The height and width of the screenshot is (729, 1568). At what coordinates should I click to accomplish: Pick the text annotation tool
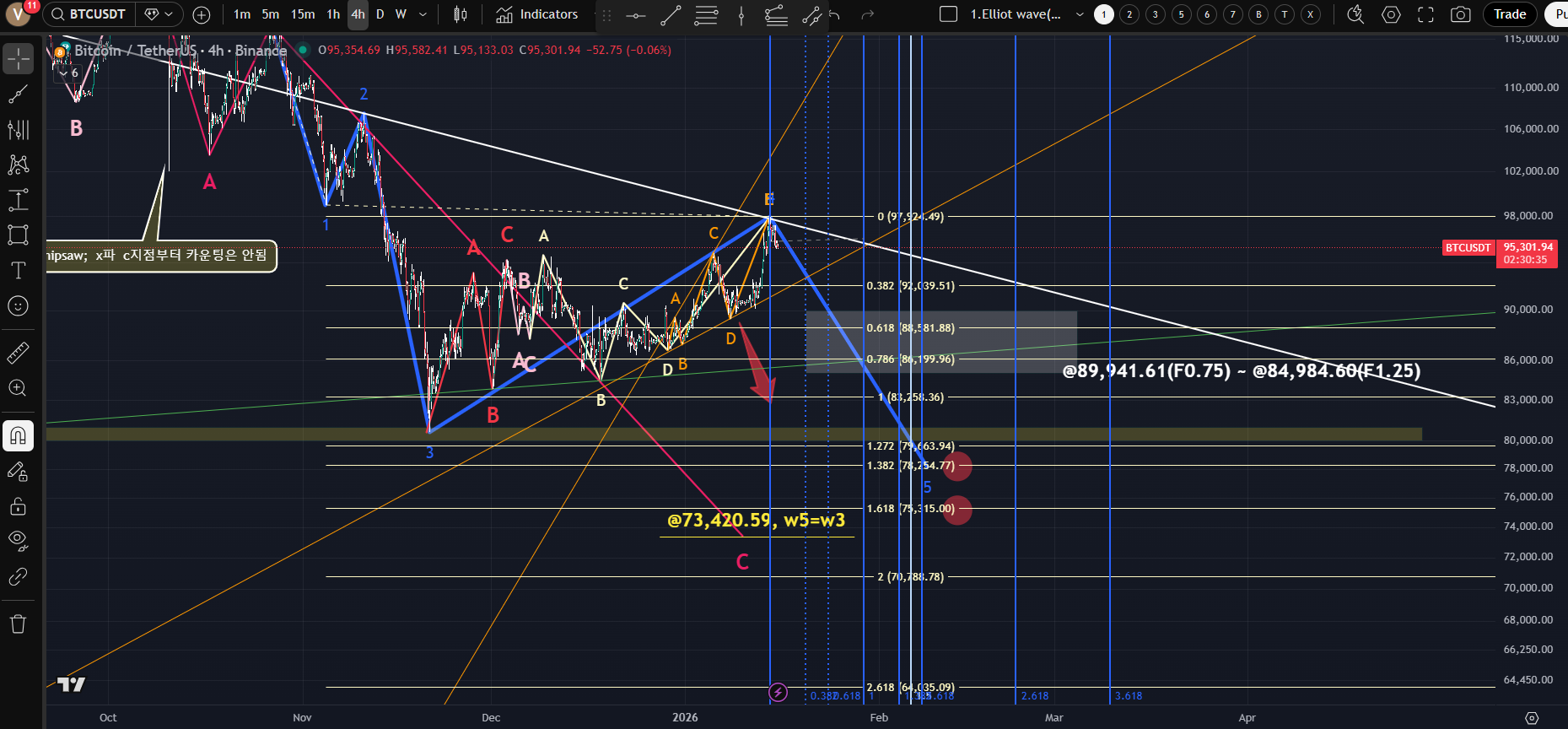click(19, 270)
